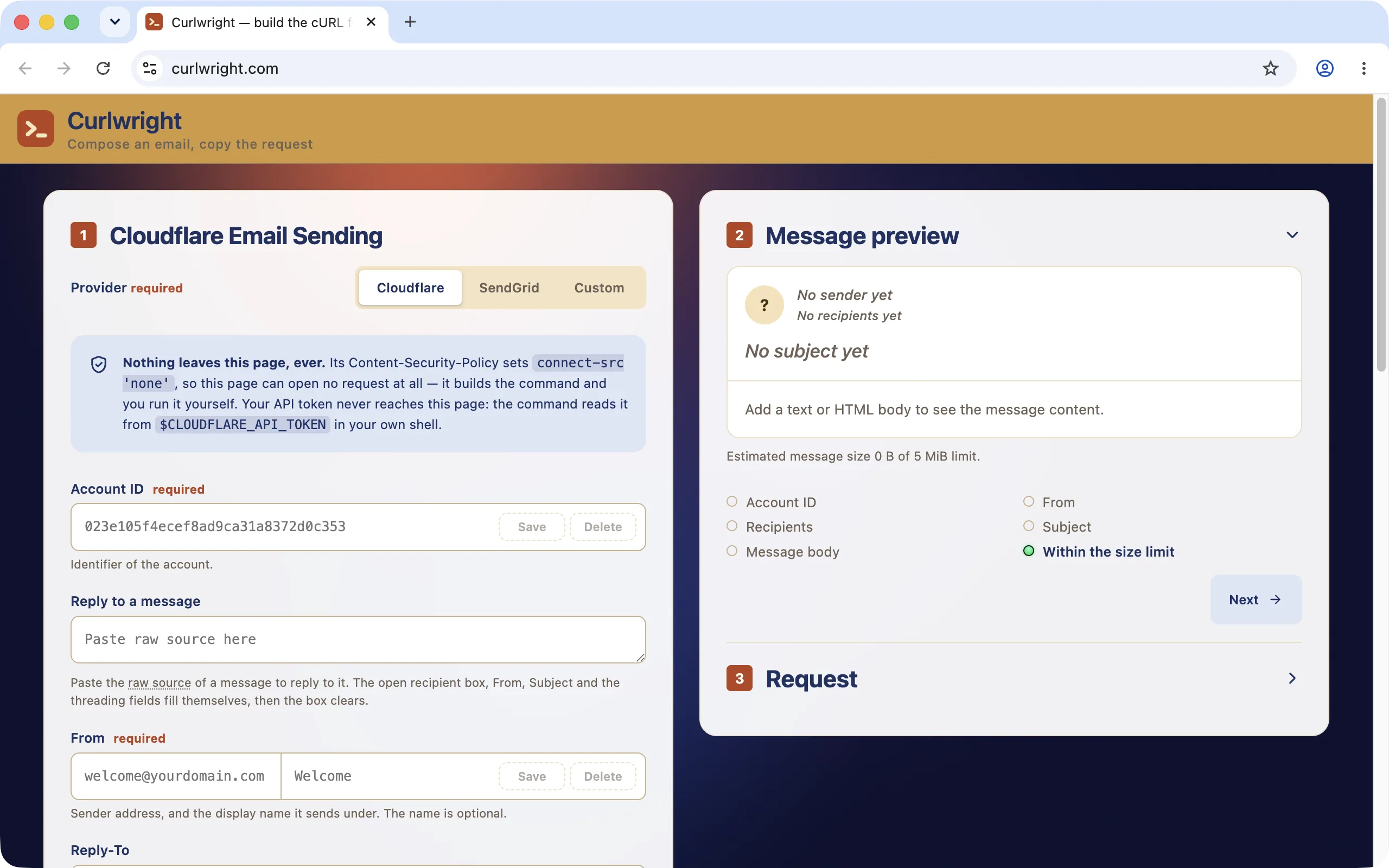Click the Curlwright title in header
This screenshot has width=1389, height=868.
(125, 120)
